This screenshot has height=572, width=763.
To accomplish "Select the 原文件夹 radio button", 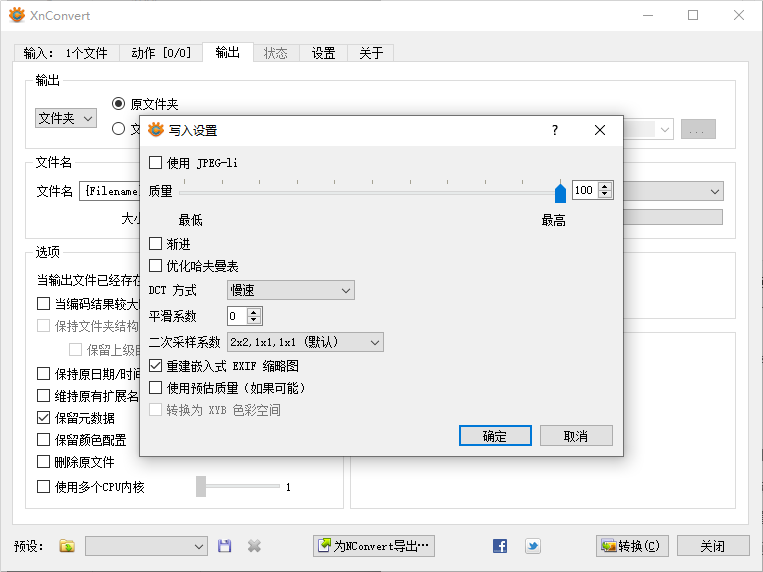I will (x=118, y=104).
